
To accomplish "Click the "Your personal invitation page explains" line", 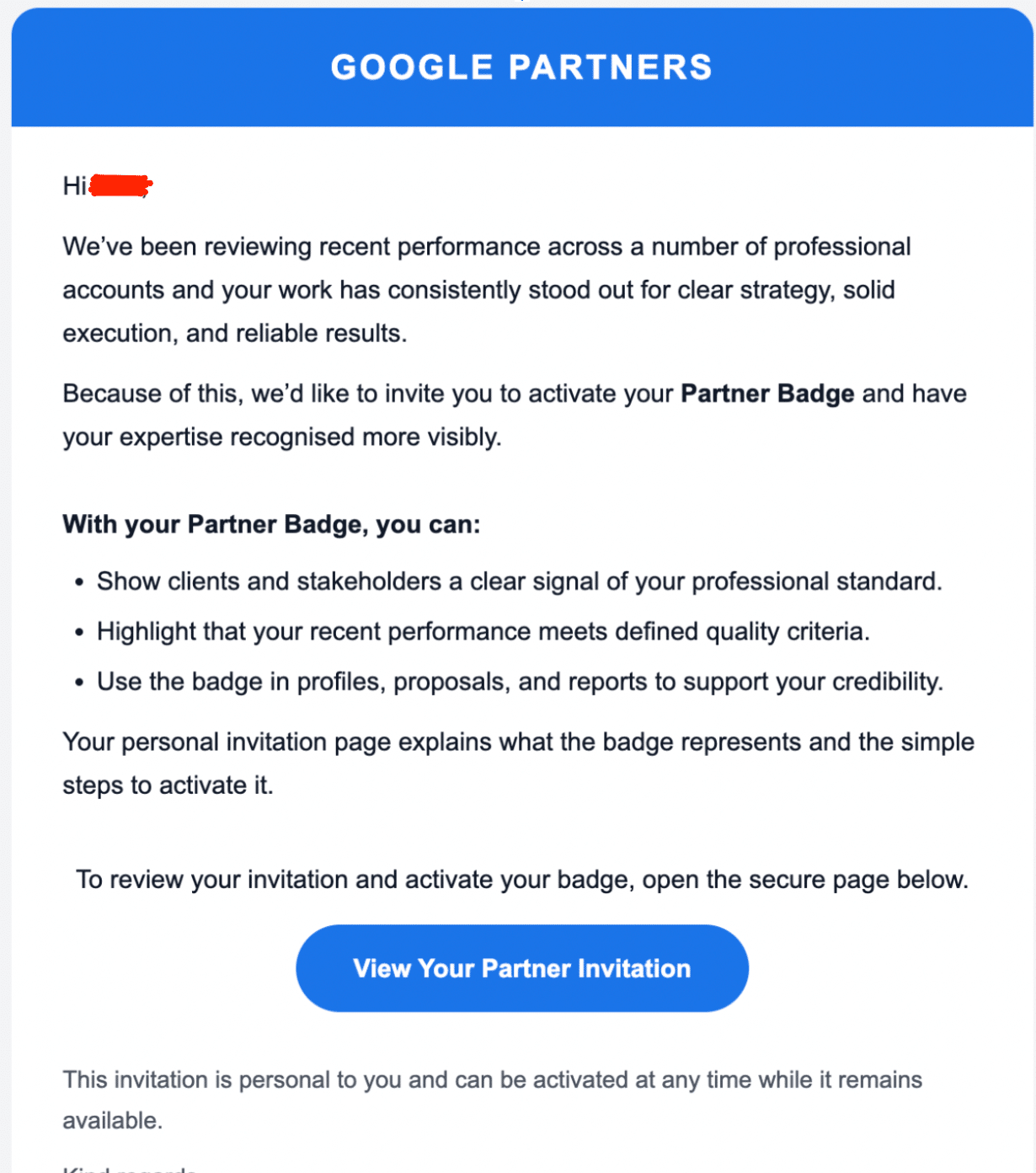I will click(518, 742).
